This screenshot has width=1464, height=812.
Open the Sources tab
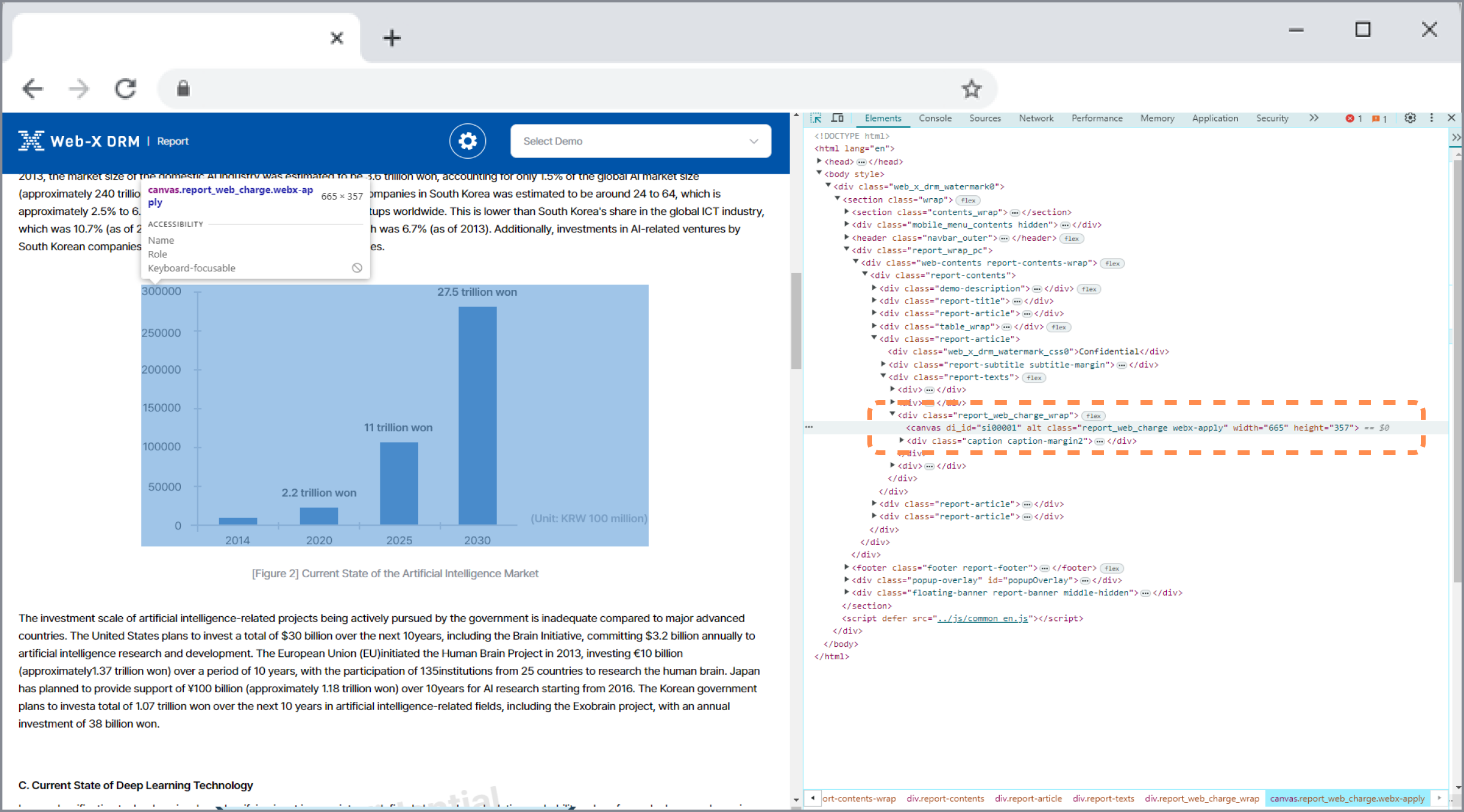pyautogui.click(x=985, y=119)
